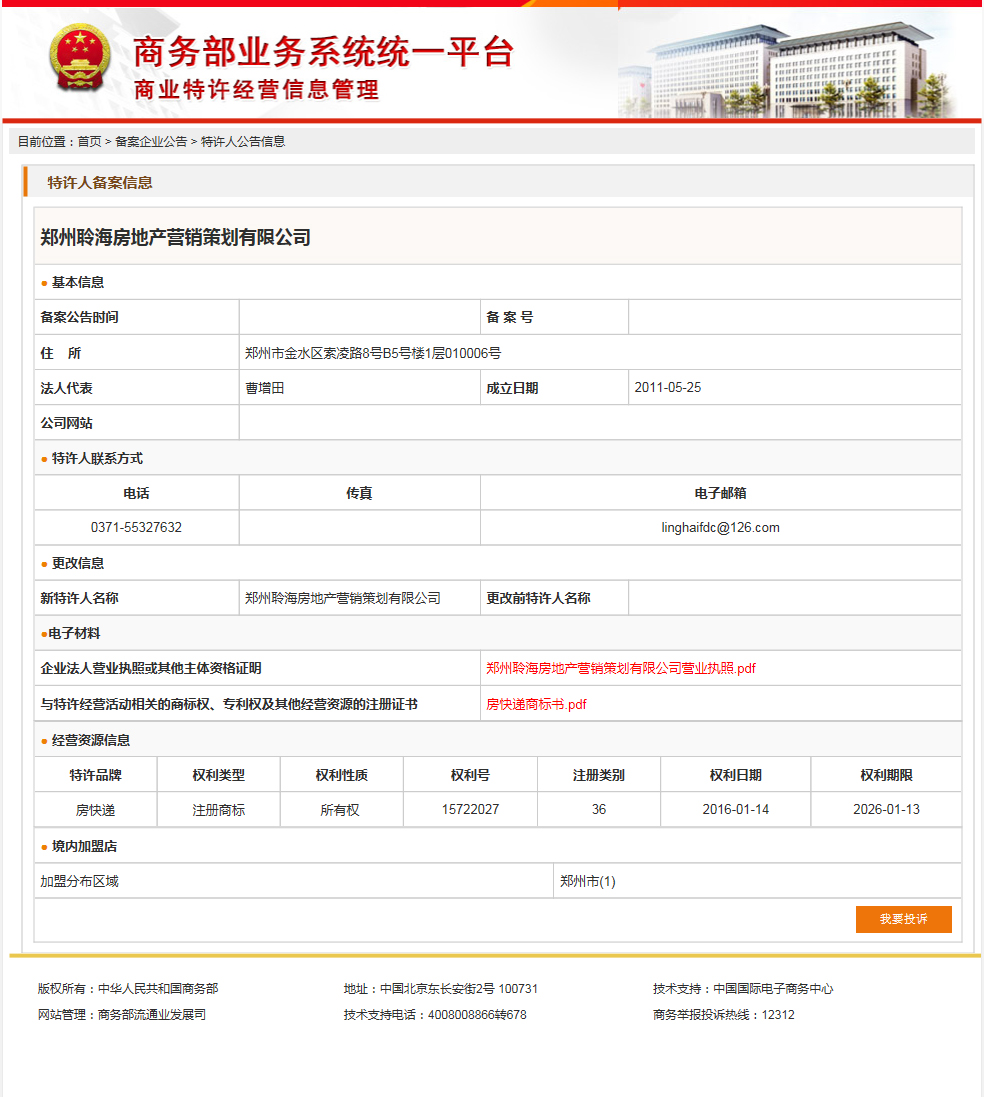Select the company title 郑州聆海房地产营销策划有限公司
This screenshot has width=984, height=1097.
175,238
